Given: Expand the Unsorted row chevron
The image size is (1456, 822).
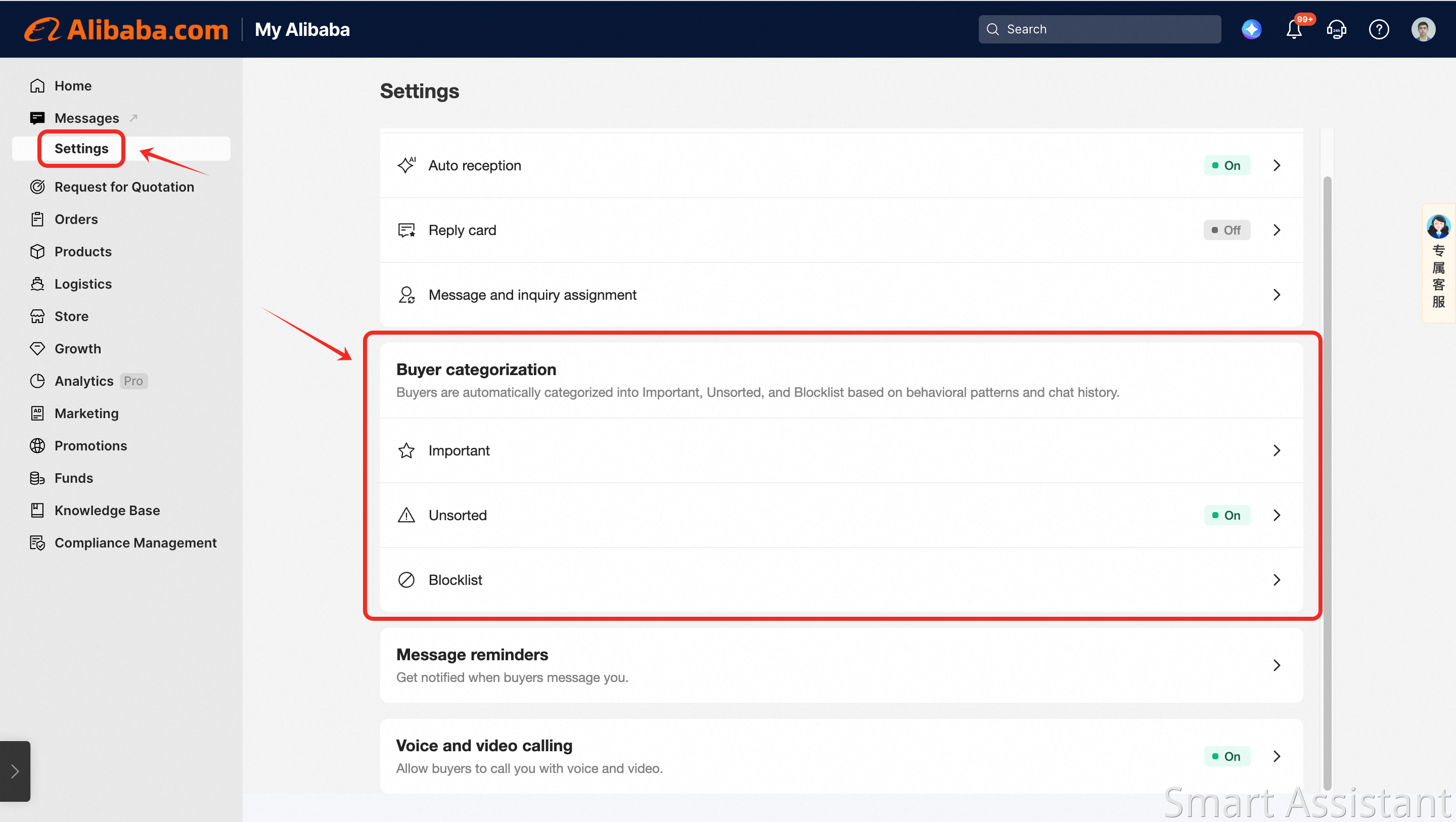Looking at the screenshot, I should click(1277, 515).
